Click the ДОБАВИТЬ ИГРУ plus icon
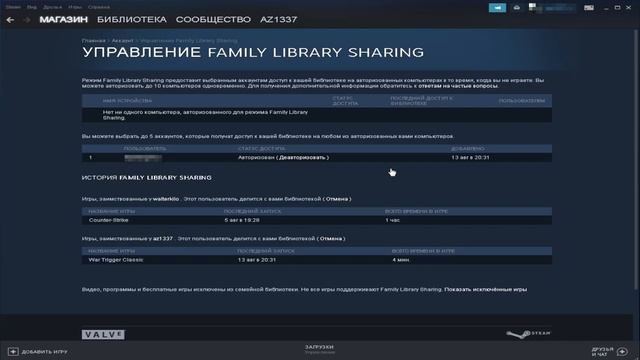Image resolution: width=640 pixels, height=360 pixels. point(13,351)
